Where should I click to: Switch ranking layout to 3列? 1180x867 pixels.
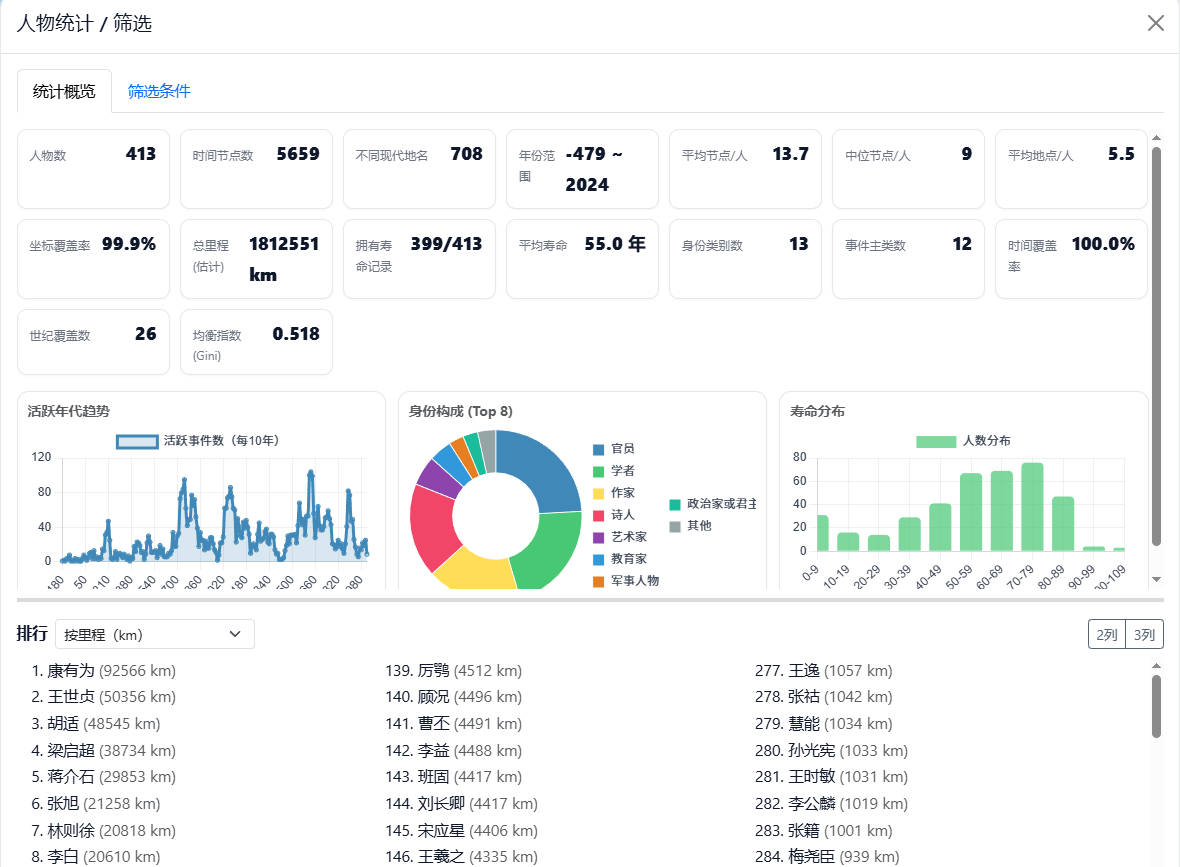(x=1144, y=634)
